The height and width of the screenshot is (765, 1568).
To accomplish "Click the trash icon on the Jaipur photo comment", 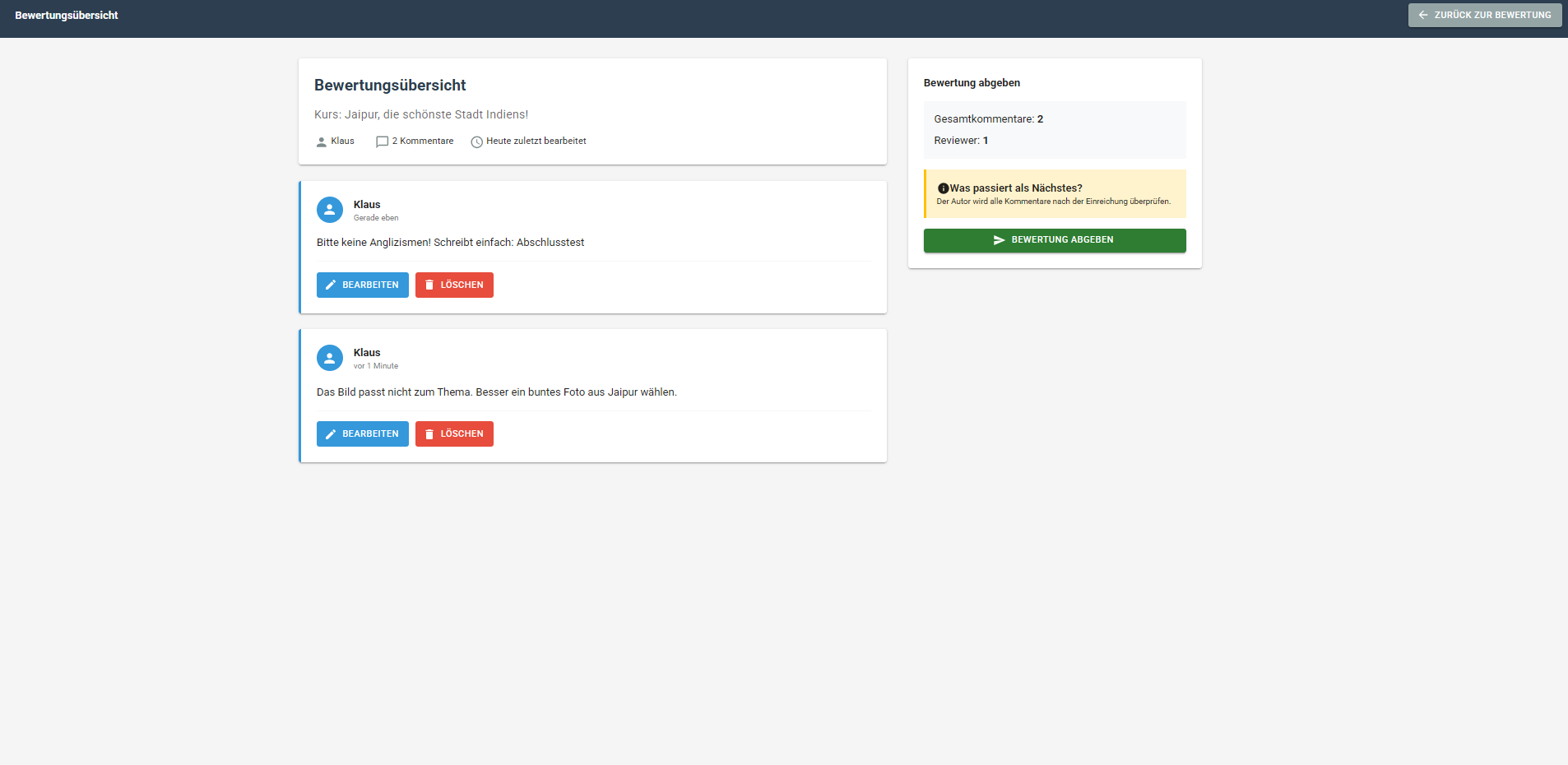I will click(429, 433).
